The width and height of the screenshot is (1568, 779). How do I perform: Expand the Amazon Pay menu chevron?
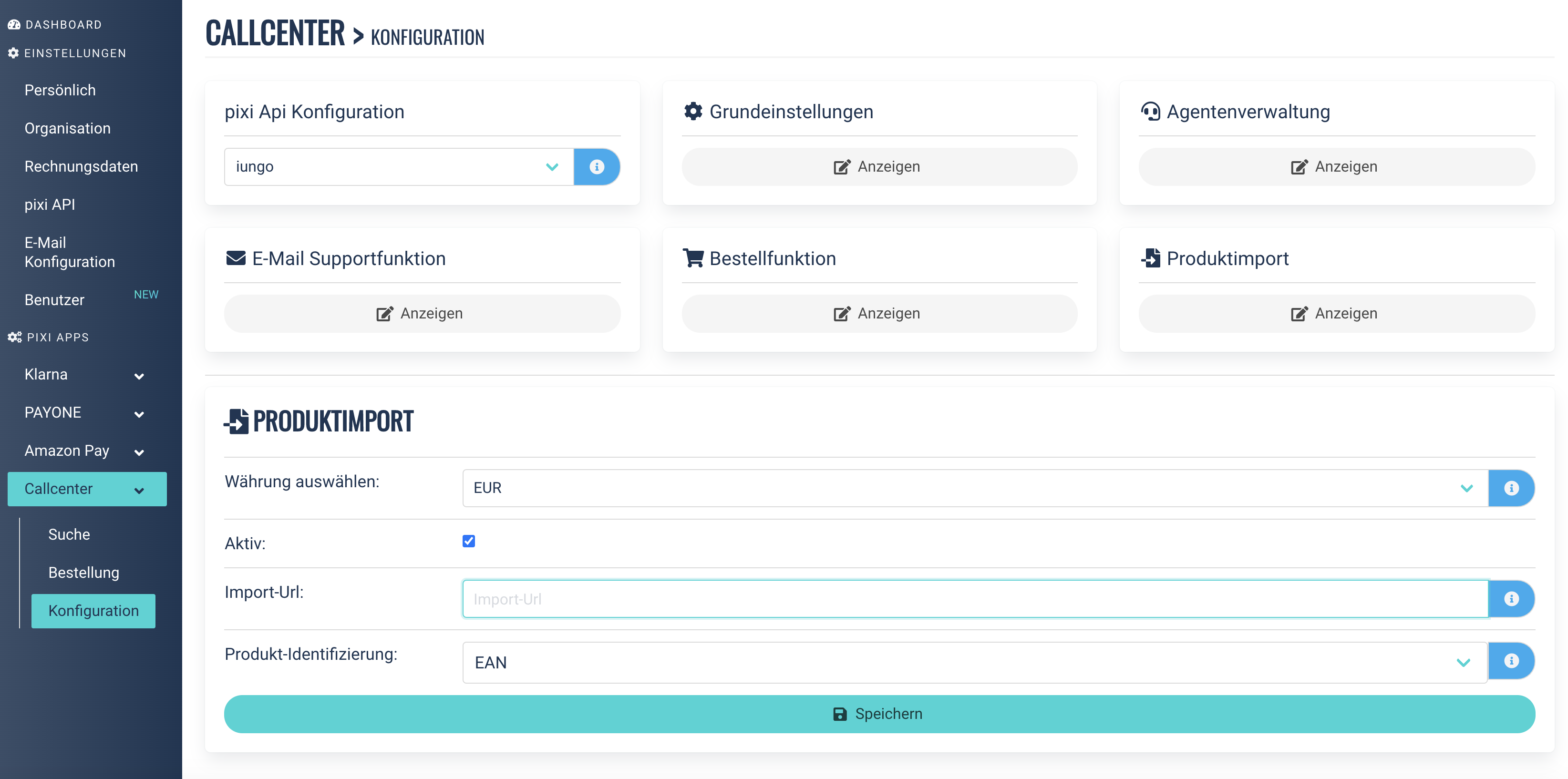coord(139,452)
